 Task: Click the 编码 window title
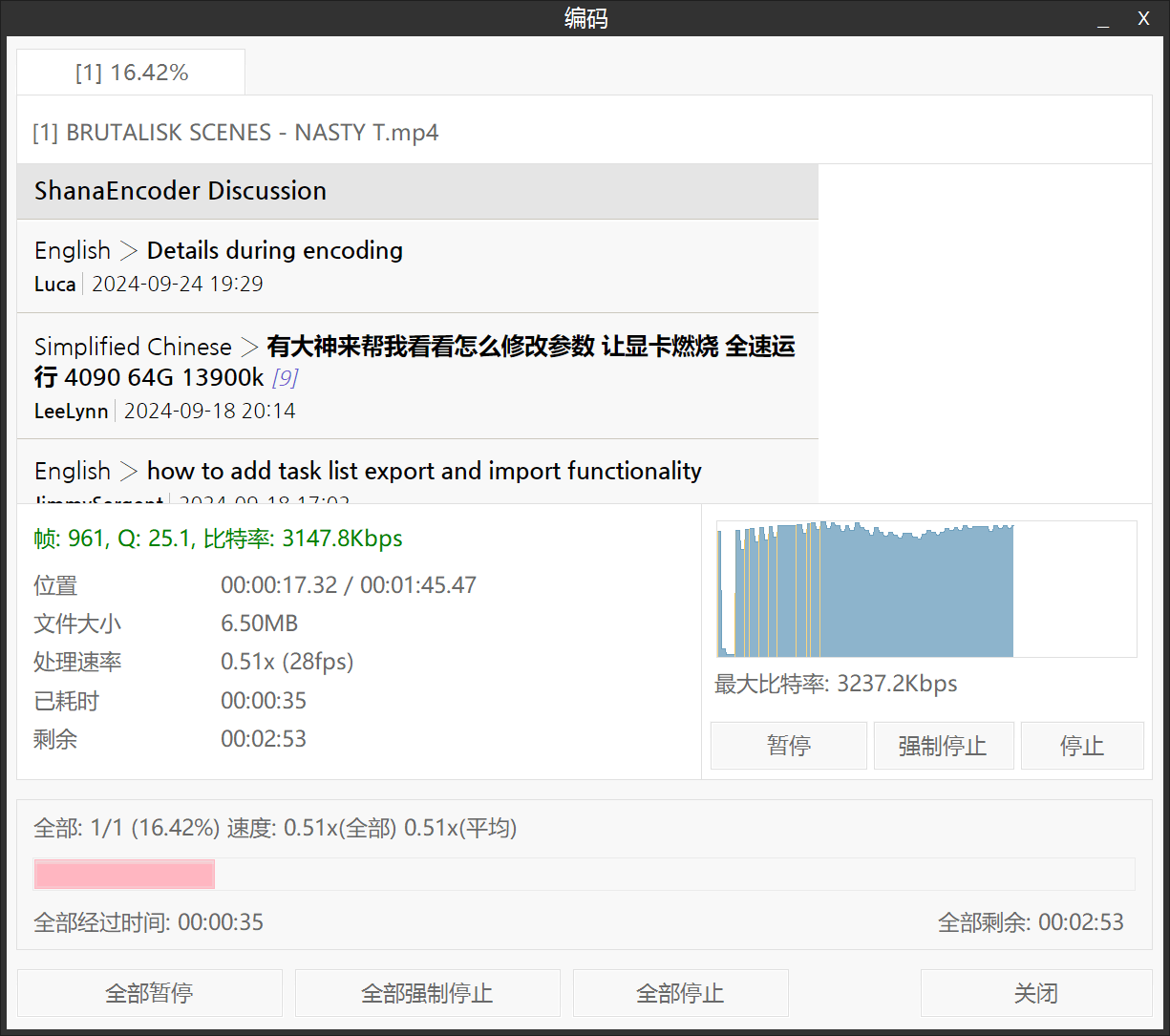[x=585, y=18]
